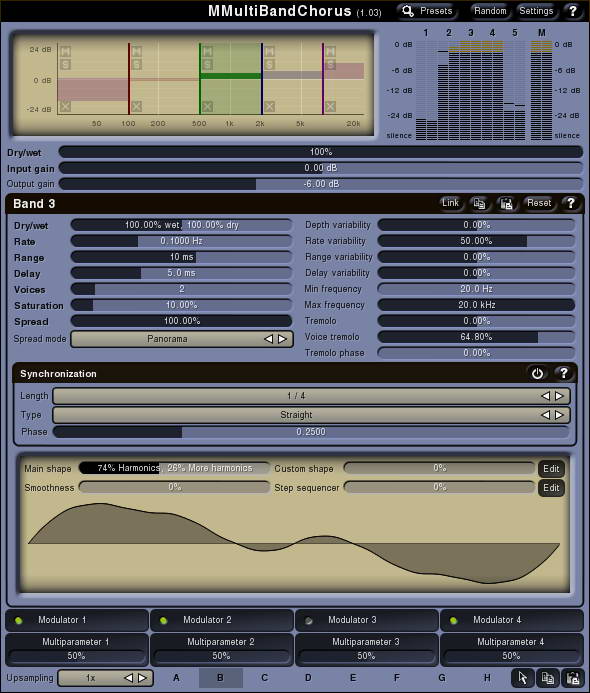Select next sync Type with right arrow
Viewport: 590px width, 693px height.
pos(560,415)
